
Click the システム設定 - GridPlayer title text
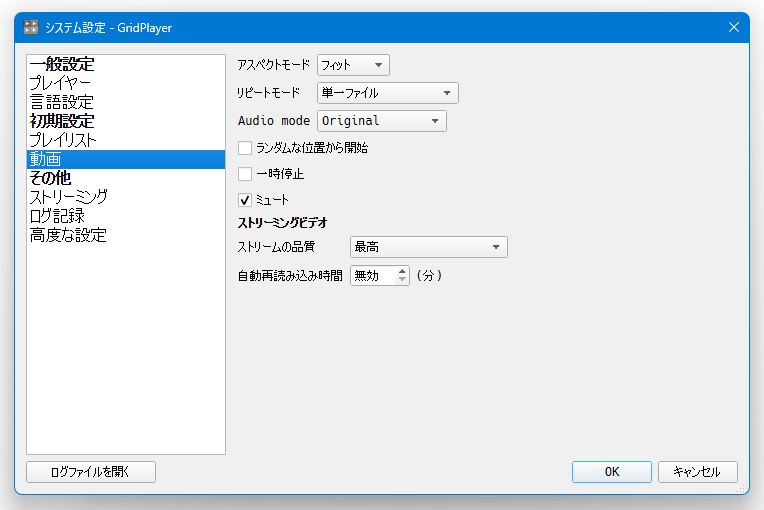[x=108, y=28]
